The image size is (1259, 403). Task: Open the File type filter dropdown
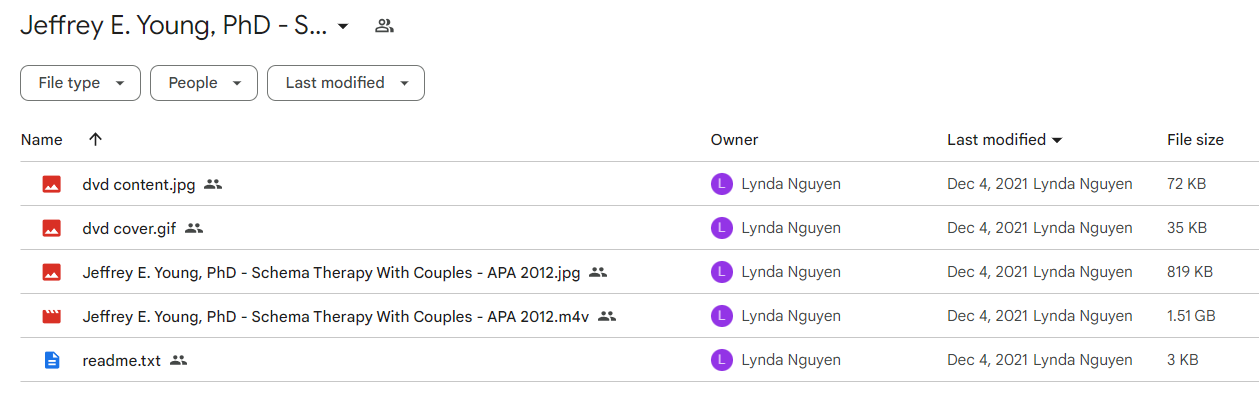(x=80, y=83)
